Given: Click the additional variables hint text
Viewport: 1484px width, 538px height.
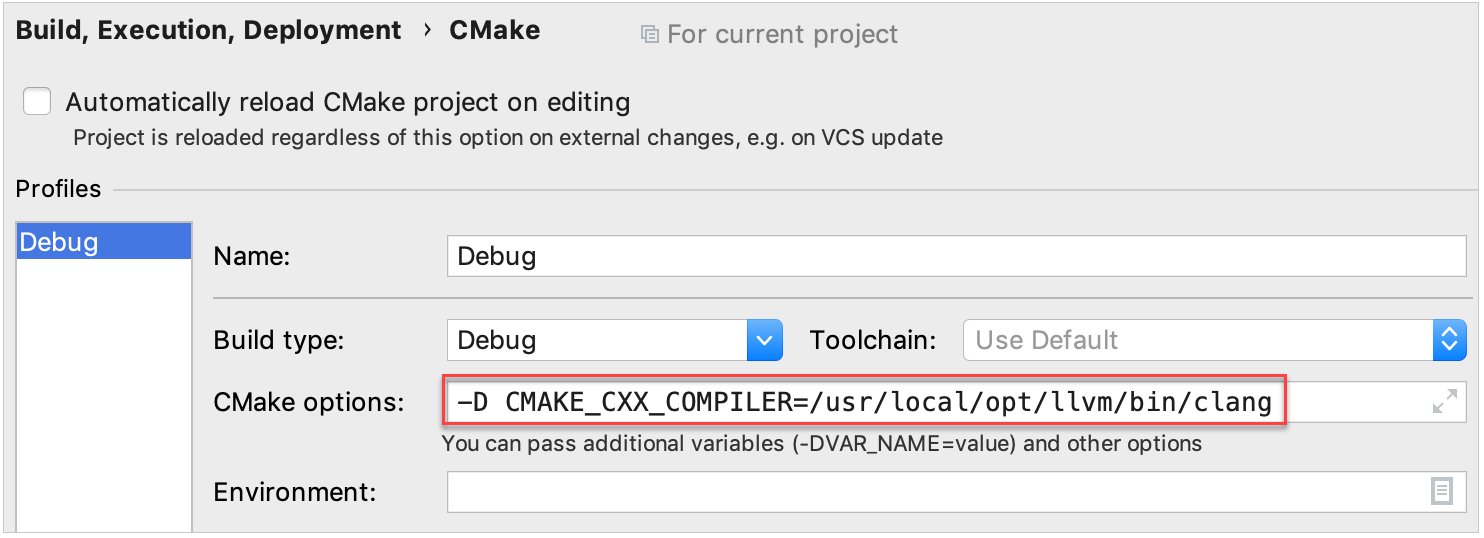Looking at the screenshot, I should click(x=822, y=443).
